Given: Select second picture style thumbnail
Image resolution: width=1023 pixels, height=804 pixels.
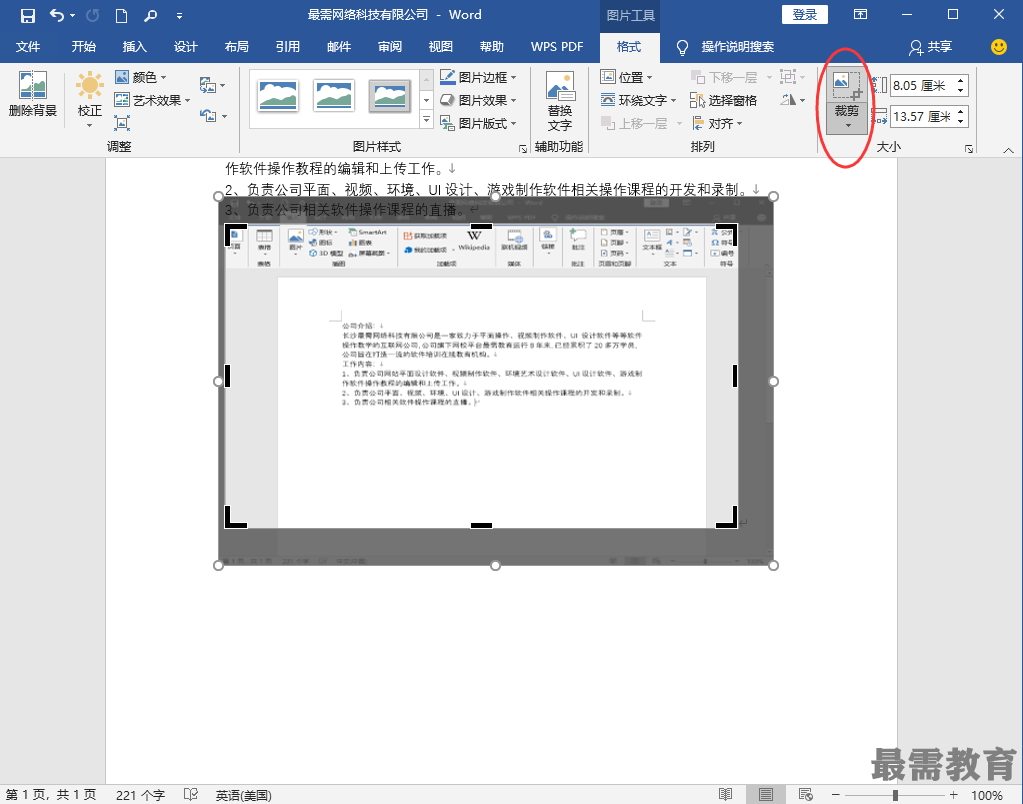Looking at the screenshot, I should tap(334, 97).
